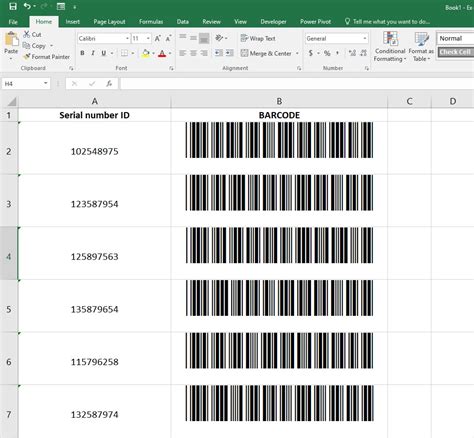Screen dimensions: 474x438
Task: Select cell containing 125897563
Action: click(x=95, y=256)
